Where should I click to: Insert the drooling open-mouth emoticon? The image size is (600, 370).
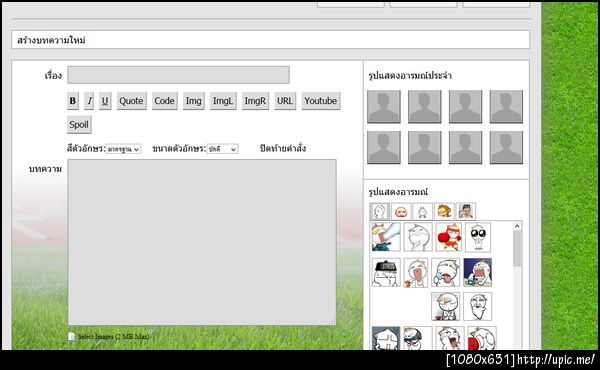tap(450, 338)
